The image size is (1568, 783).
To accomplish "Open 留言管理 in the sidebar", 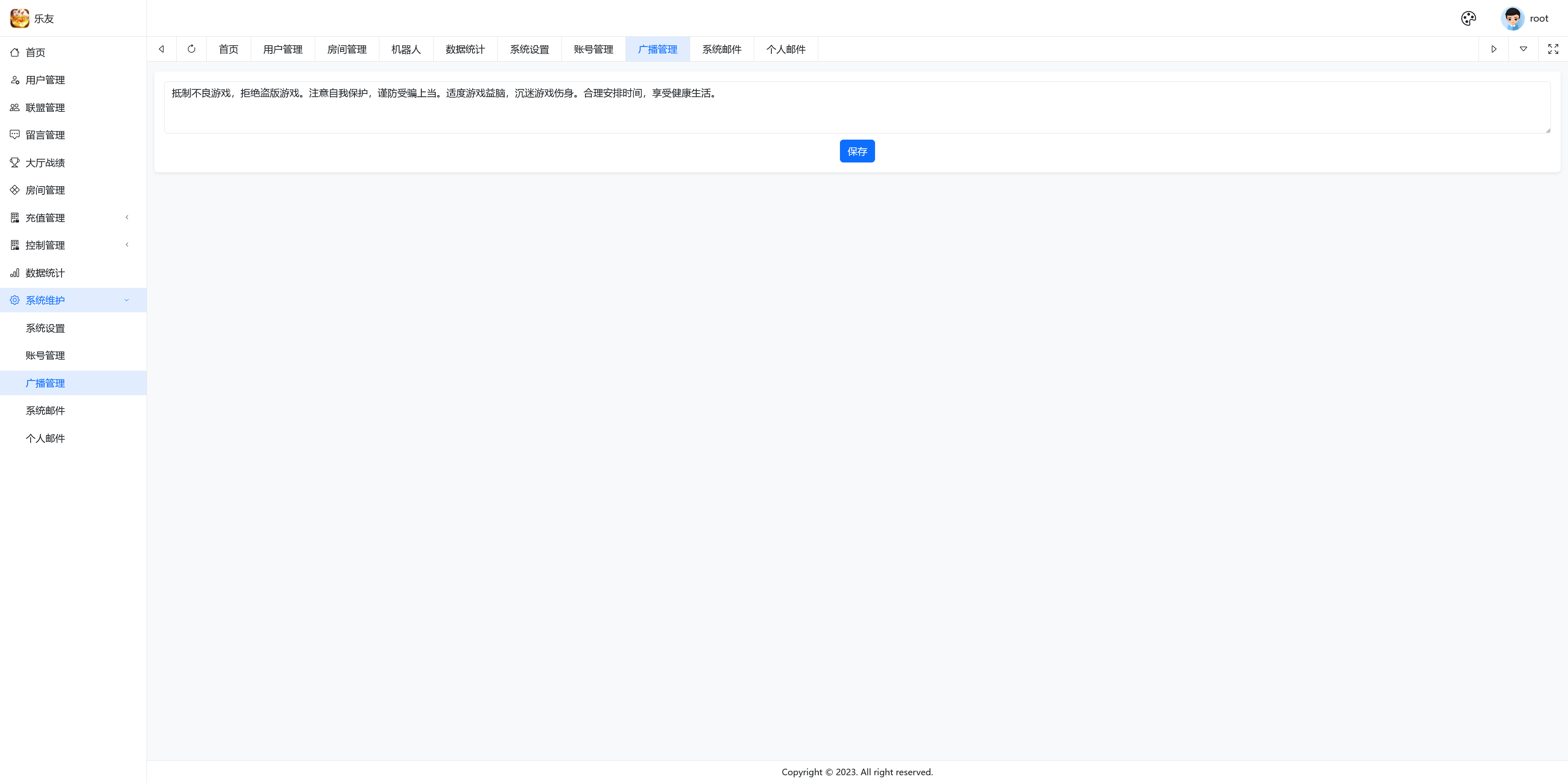I will (x=45, y=135).
